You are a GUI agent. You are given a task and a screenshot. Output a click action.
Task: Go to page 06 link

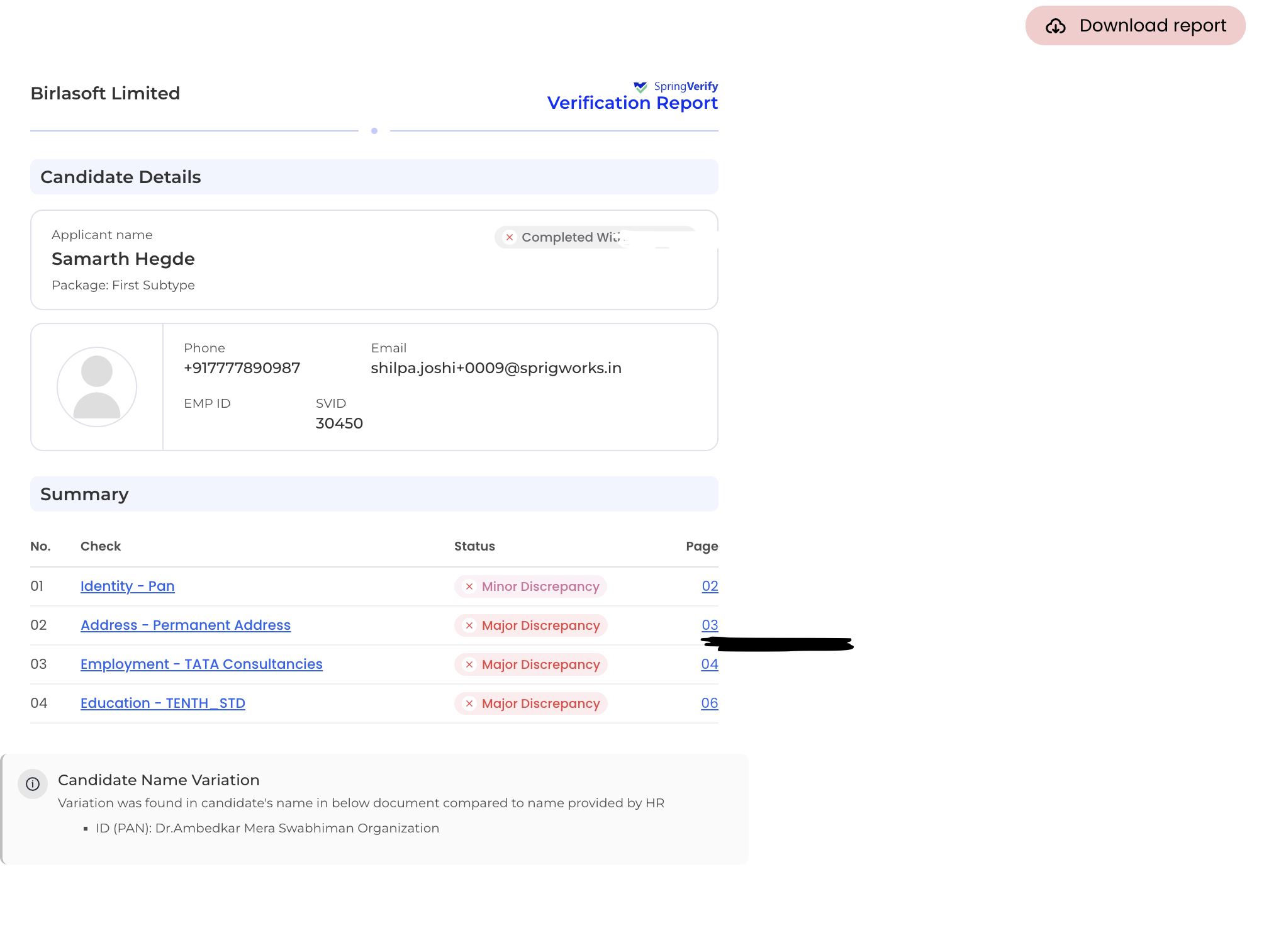[x=709, y=703]
